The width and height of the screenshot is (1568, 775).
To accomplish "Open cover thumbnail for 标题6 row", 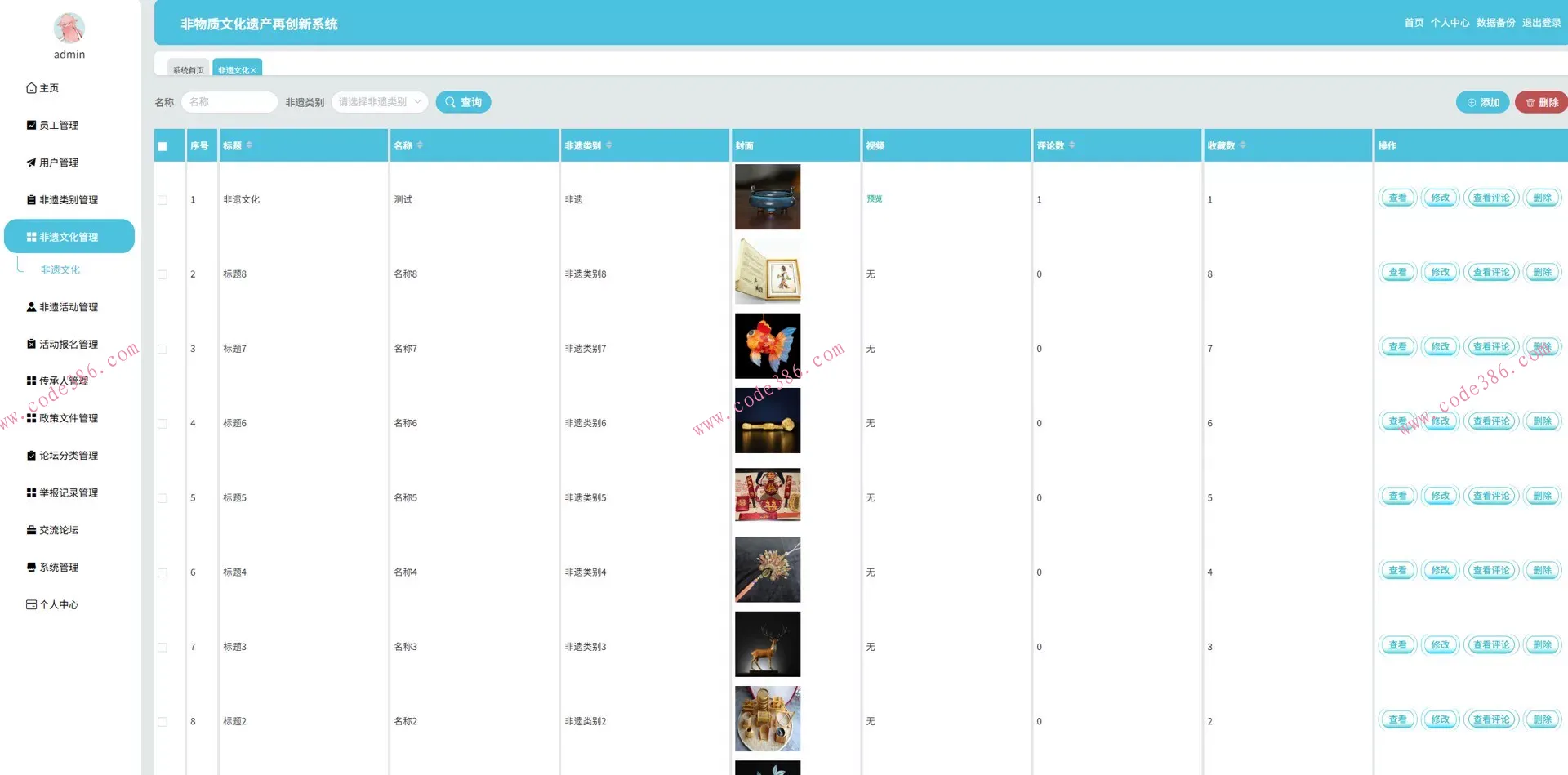I will coord(768,421).
